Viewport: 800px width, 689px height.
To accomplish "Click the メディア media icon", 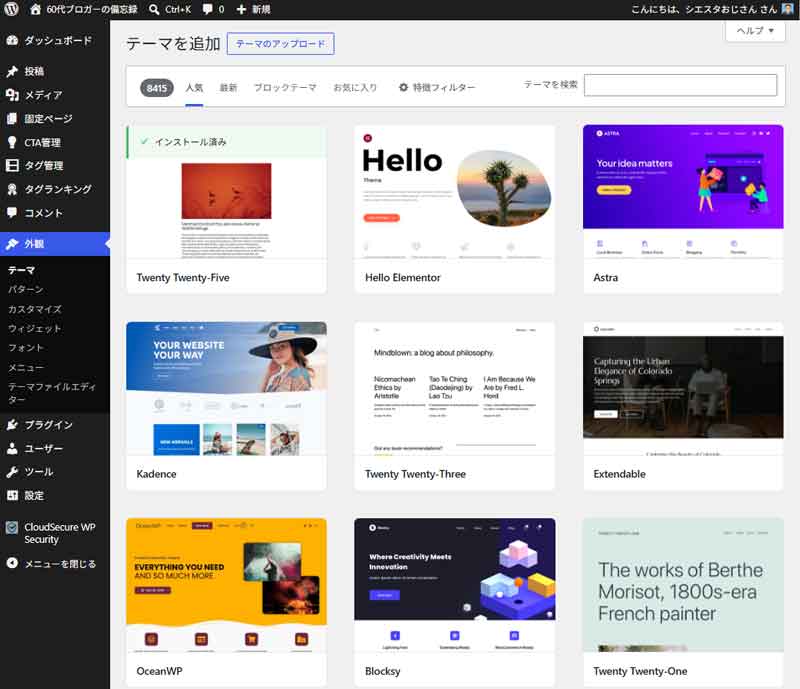I will (12, 94).
